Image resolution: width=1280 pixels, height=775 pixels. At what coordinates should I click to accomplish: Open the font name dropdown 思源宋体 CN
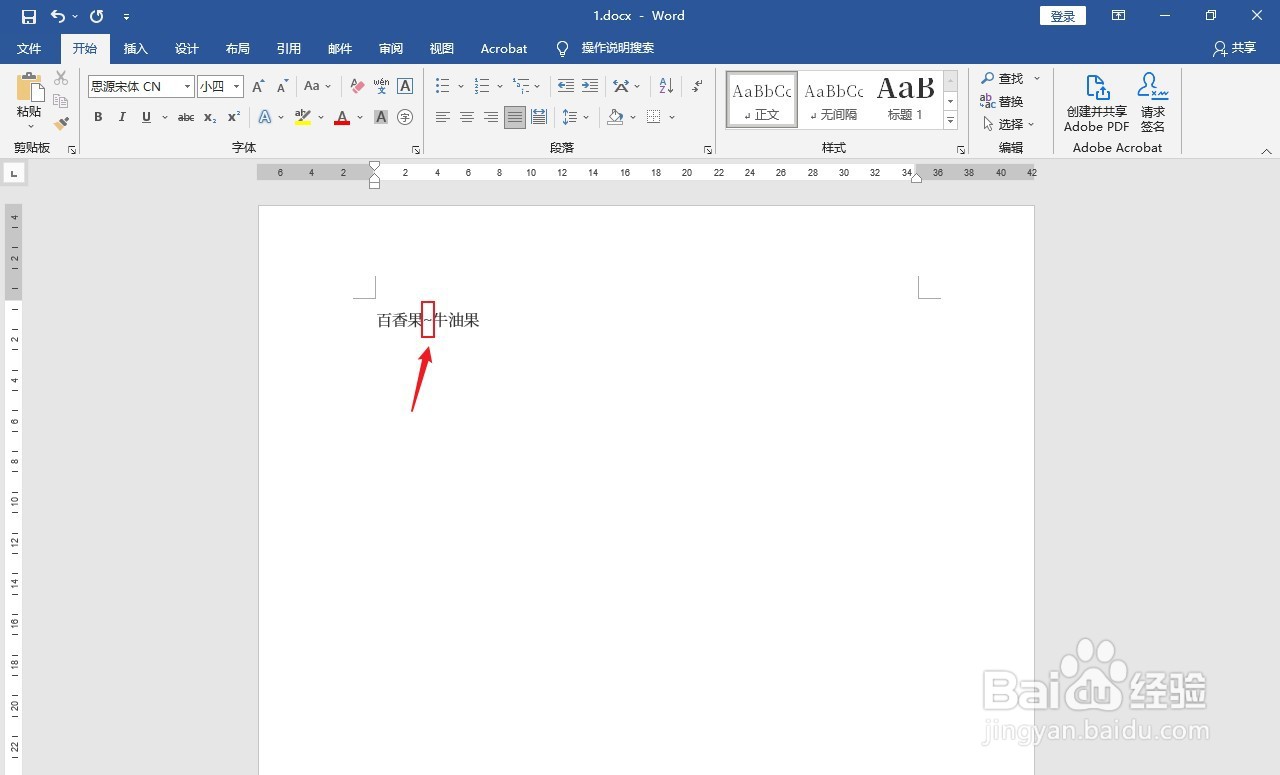(x=187, y=87)
